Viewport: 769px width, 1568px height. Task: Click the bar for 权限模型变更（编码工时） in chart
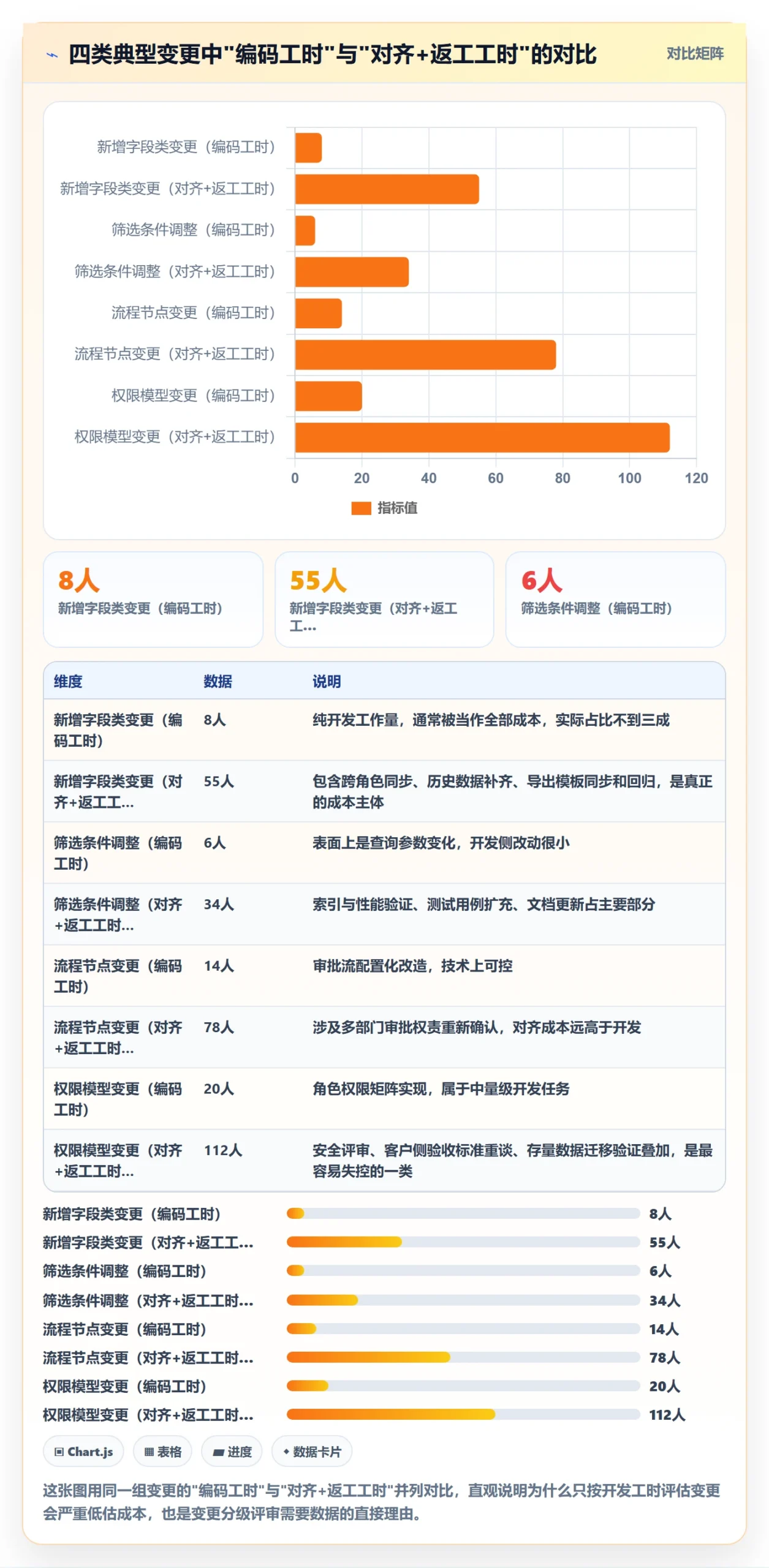coord(328,396)
